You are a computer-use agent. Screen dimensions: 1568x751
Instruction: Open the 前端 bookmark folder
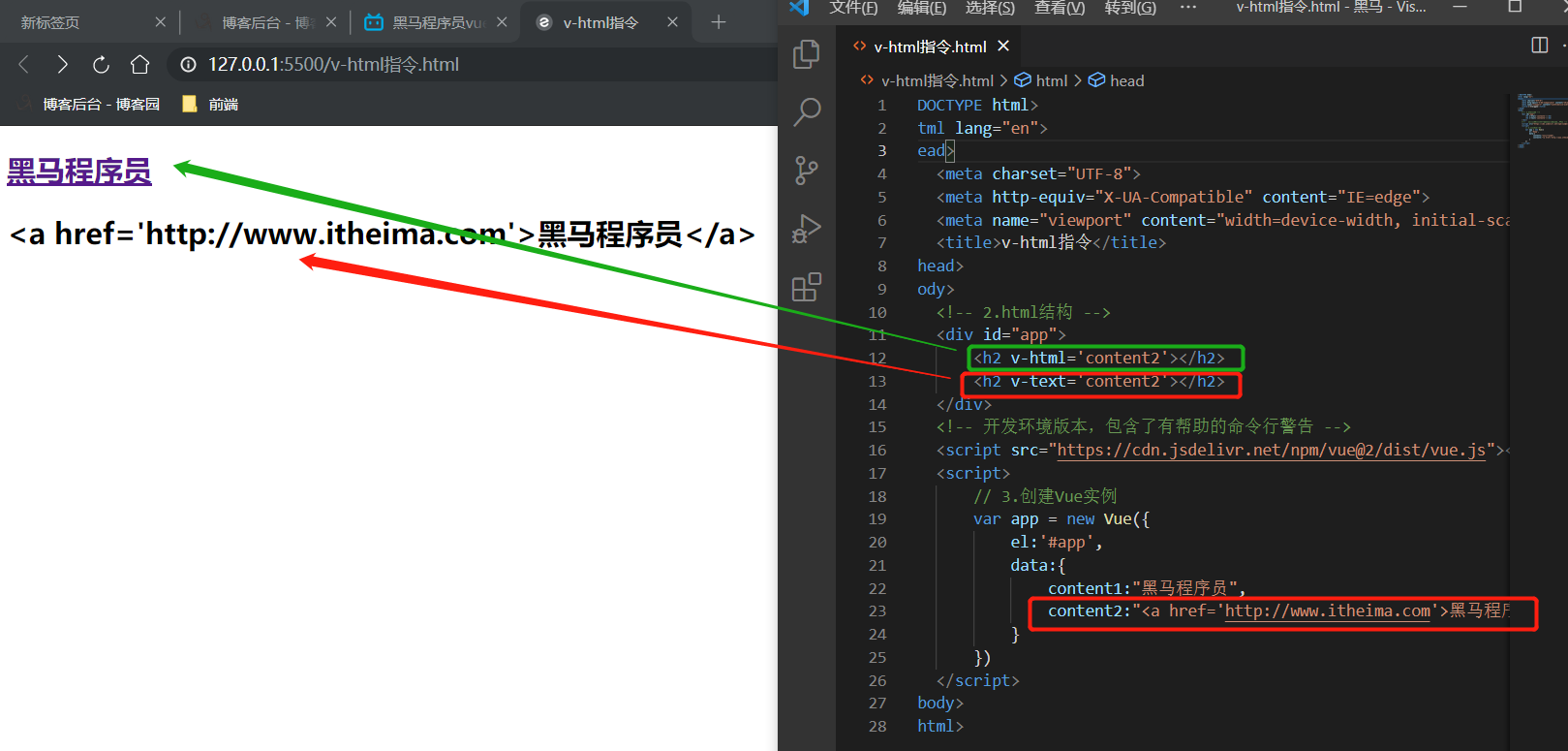(x=210, y=104)
